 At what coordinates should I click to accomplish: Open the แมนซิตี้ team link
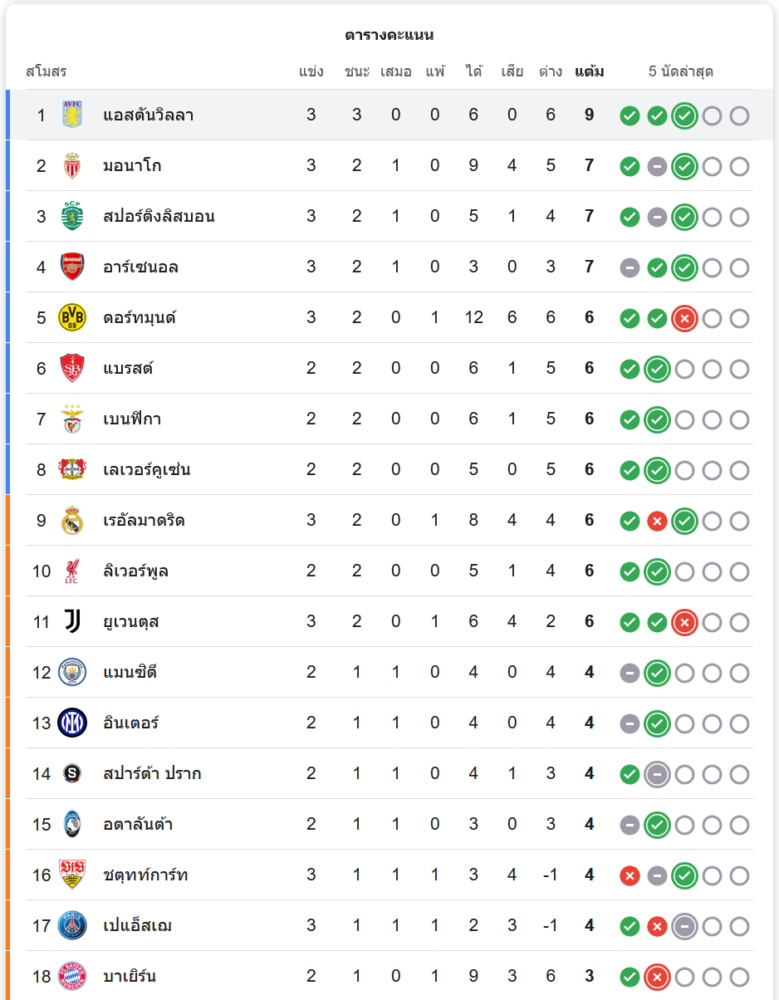(130, 672)
